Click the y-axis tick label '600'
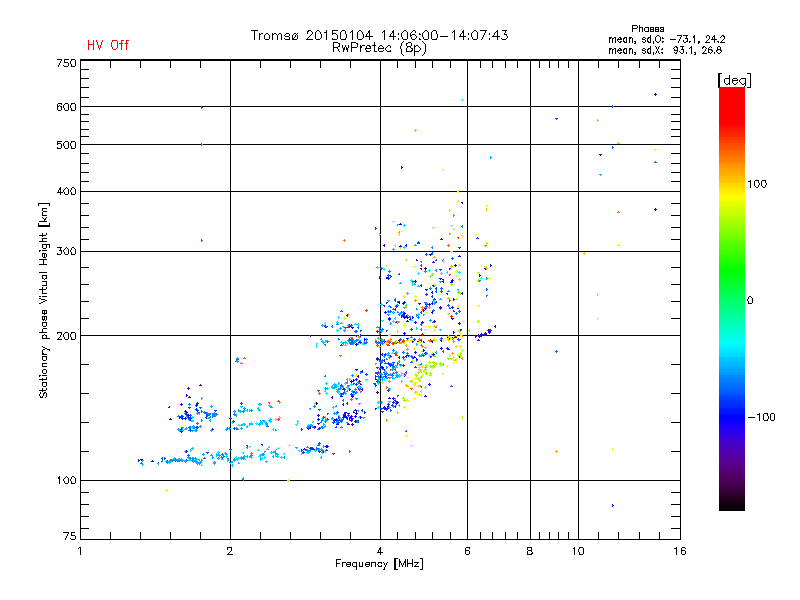This screenshot has height=600, width=800. pyautogui.click(x=66, y=107)
